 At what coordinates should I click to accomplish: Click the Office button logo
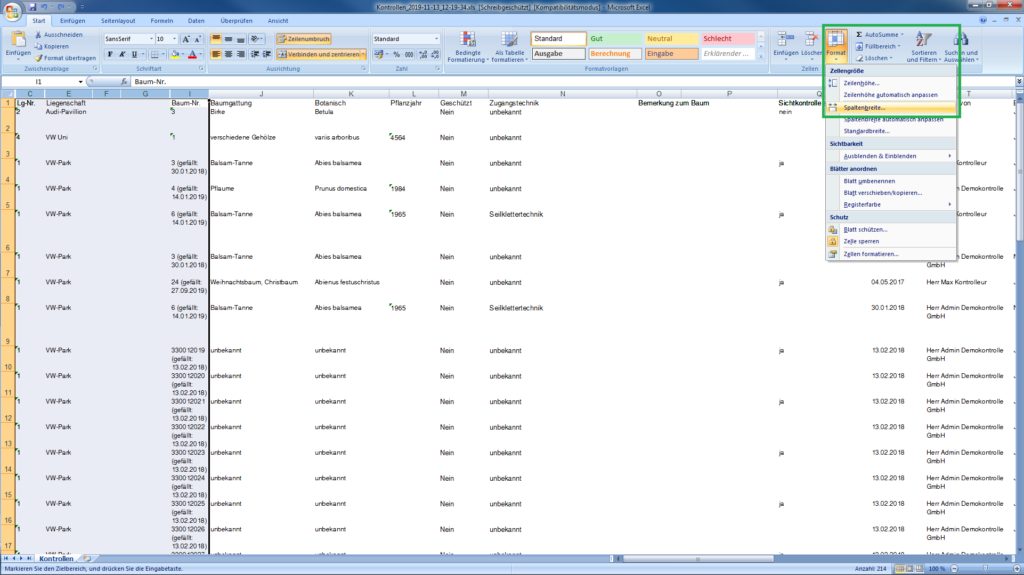[11, 10]
